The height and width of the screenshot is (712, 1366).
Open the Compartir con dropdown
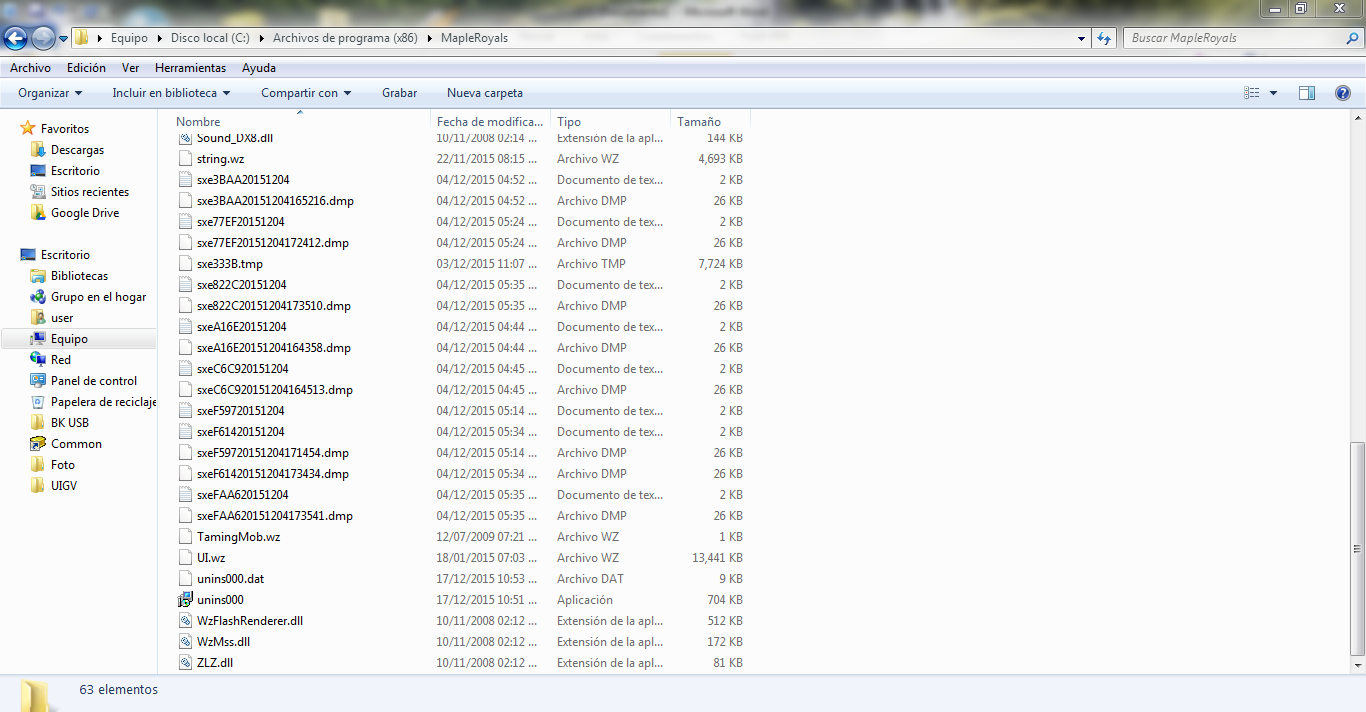(306, 93)
